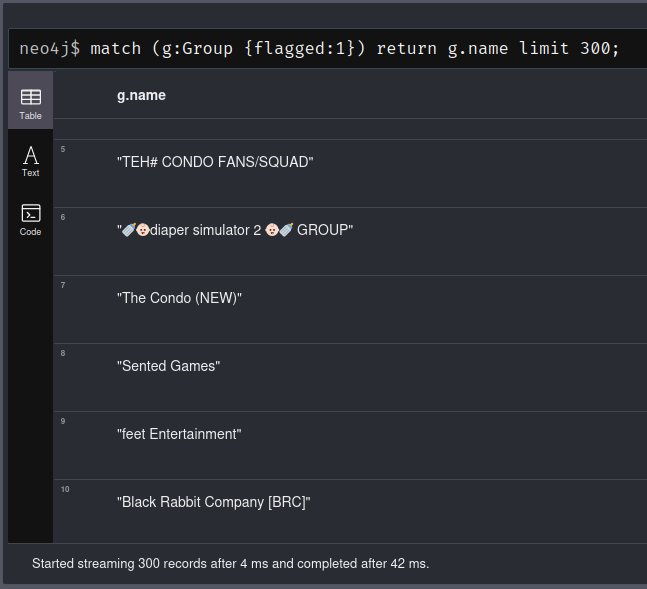Select the "Sented Games" cell

coord(168,366)
